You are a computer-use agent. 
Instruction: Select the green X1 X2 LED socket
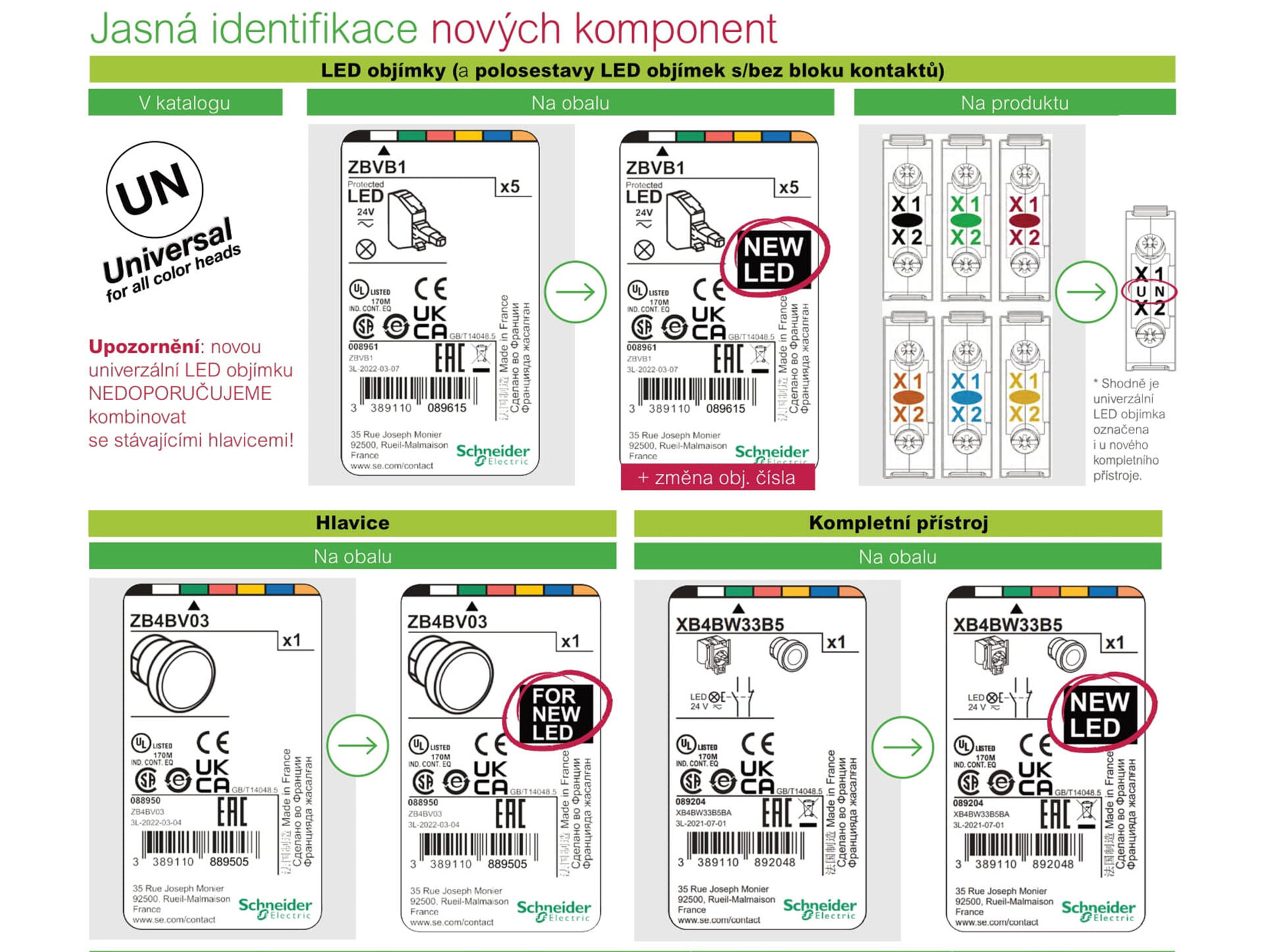click(966, 217)
